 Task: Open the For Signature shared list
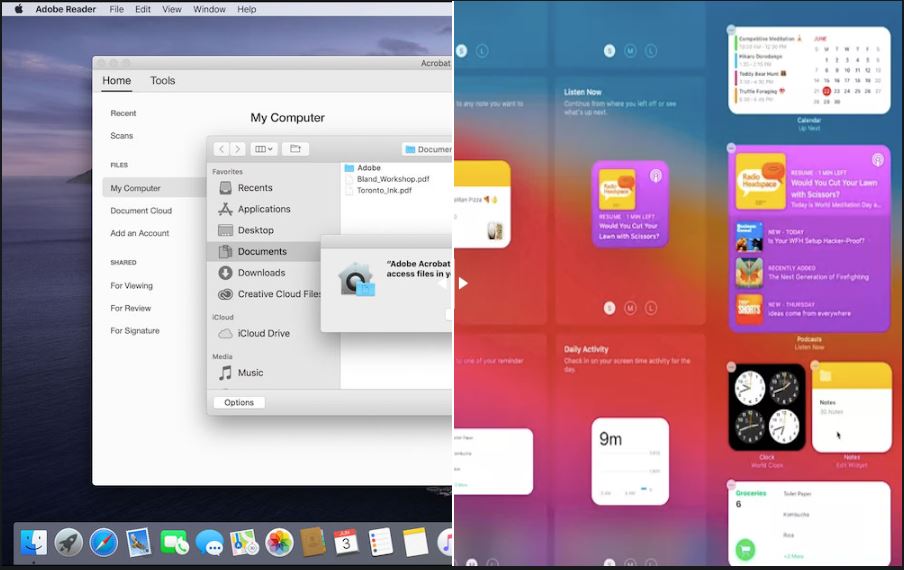(x=135, y=330)
